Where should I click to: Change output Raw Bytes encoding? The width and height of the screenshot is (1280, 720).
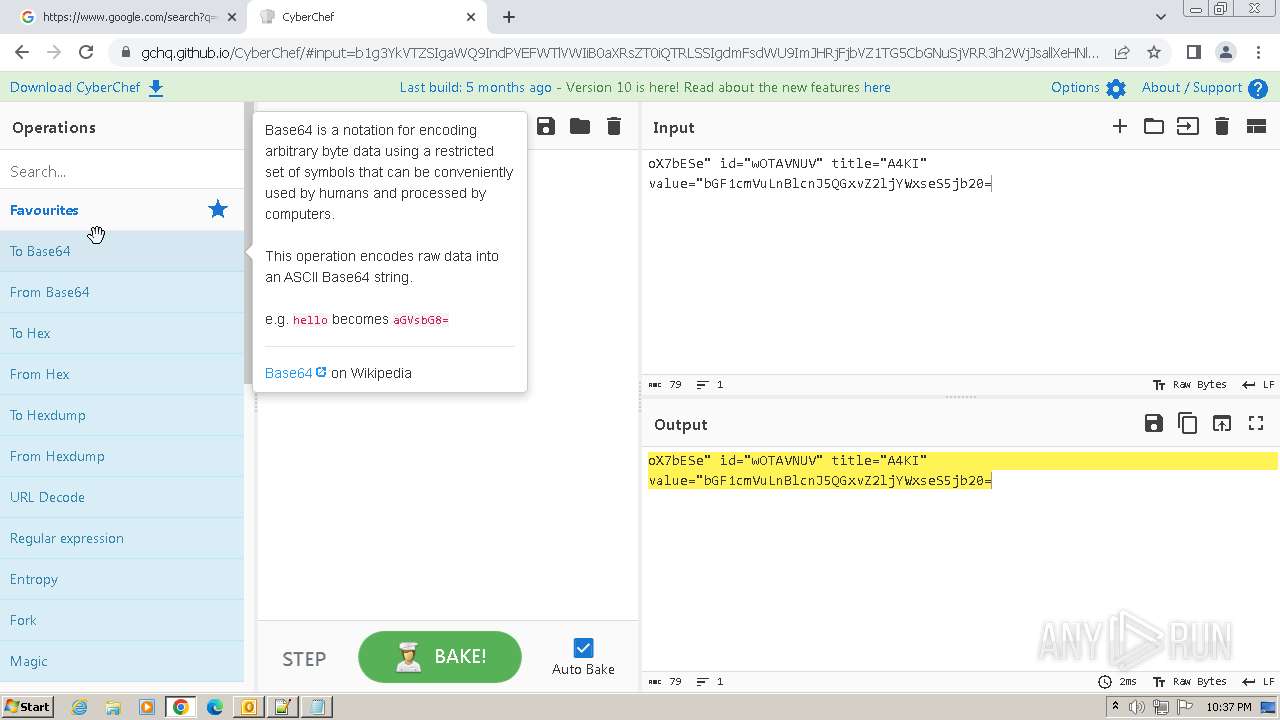click(1189, 681)
